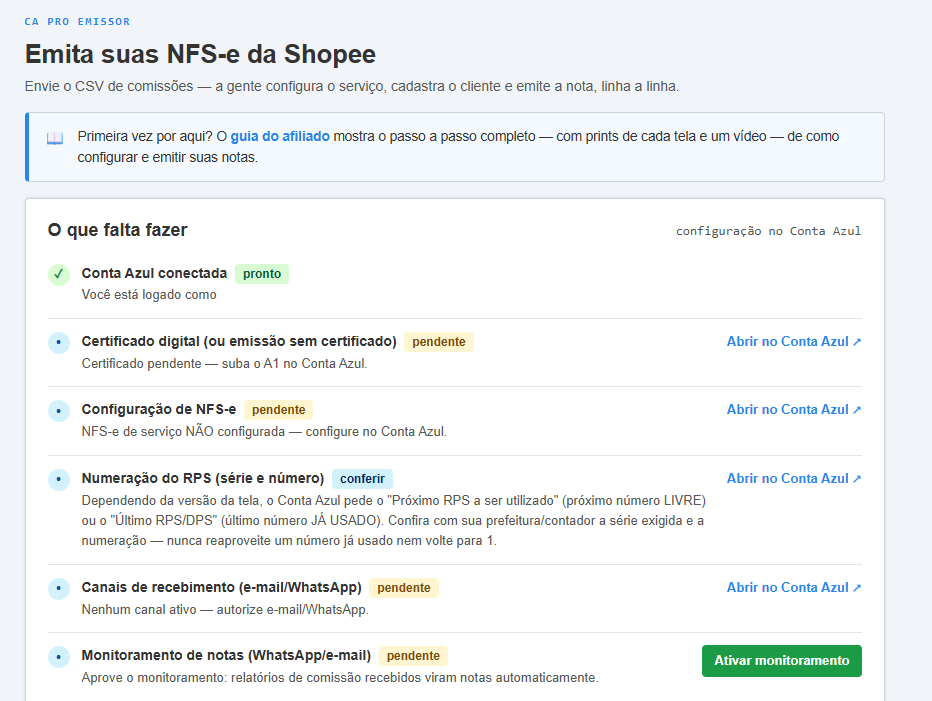
Task: Click the Envie o CSV de comissões subtitle
Action: pos(352,86)
